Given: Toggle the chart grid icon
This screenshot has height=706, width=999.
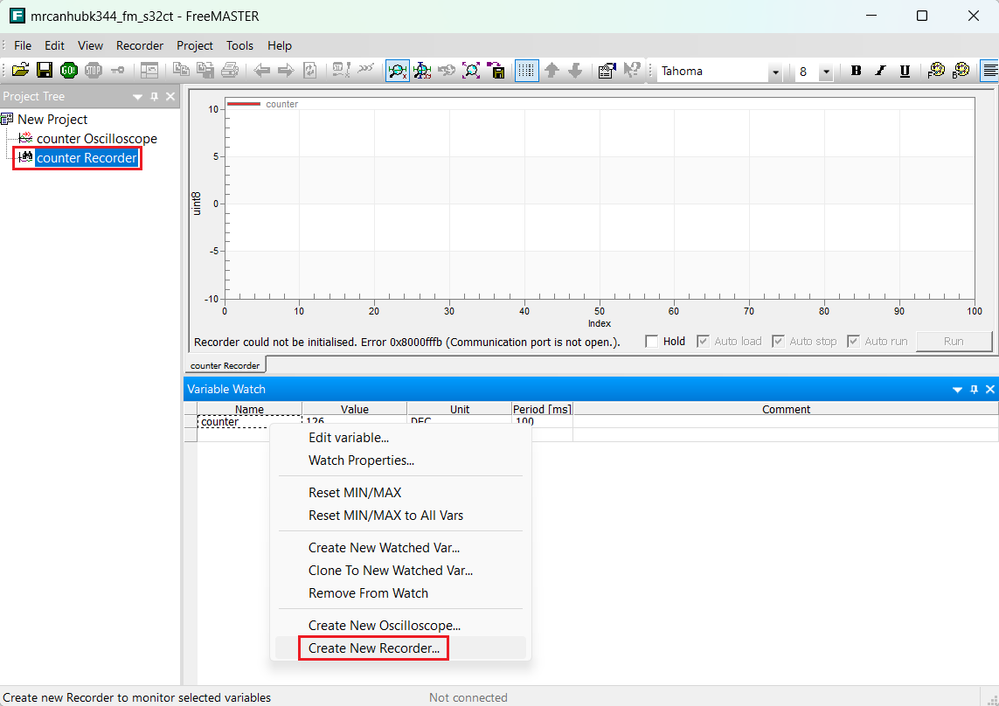Looking at the screenshot, I should click(x=526, y=70).
